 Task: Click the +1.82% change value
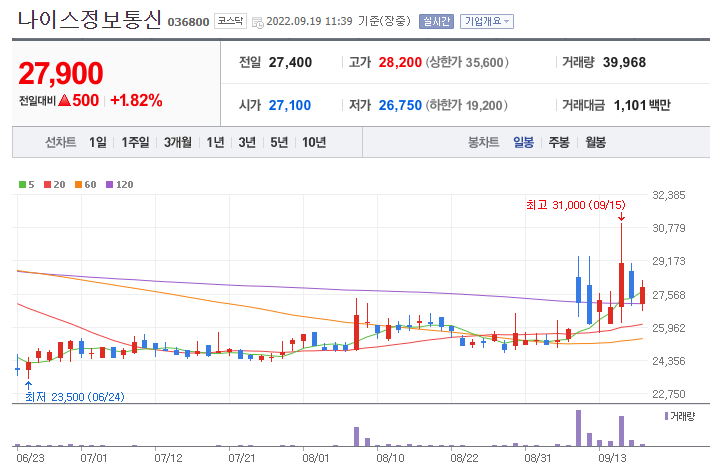click(x=136, y=100)
